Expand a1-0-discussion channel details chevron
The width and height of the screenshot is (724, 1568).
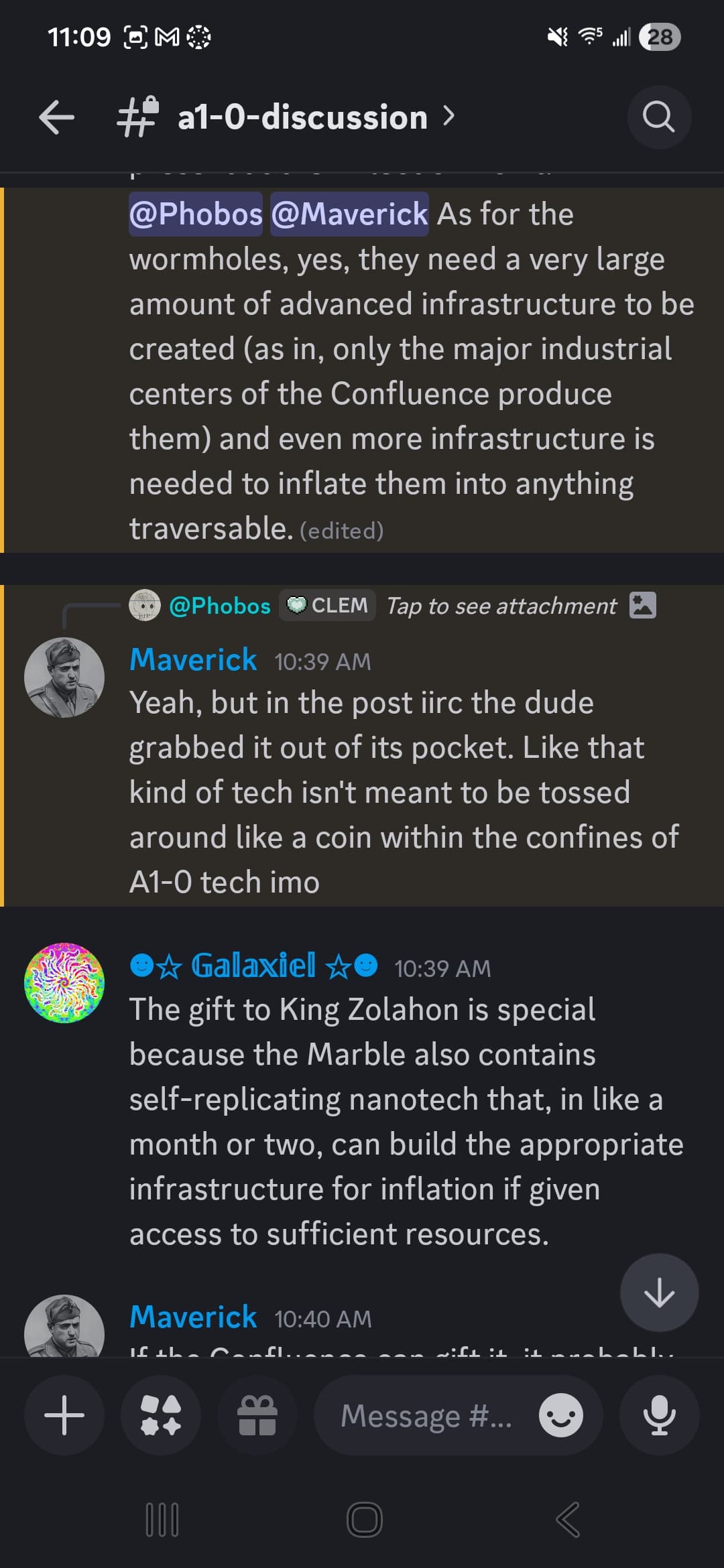tap(449, 117)
